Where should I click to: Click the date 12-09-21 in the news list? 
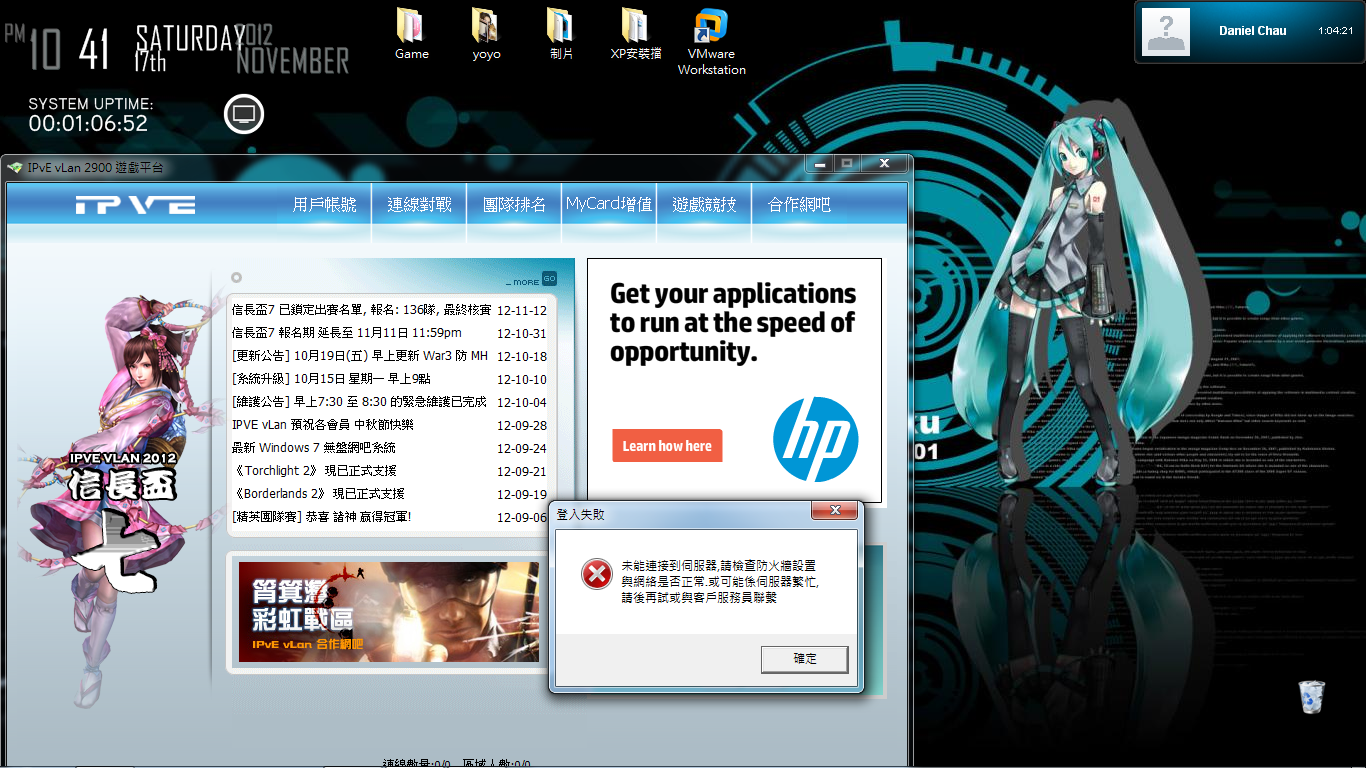[522, 472]
